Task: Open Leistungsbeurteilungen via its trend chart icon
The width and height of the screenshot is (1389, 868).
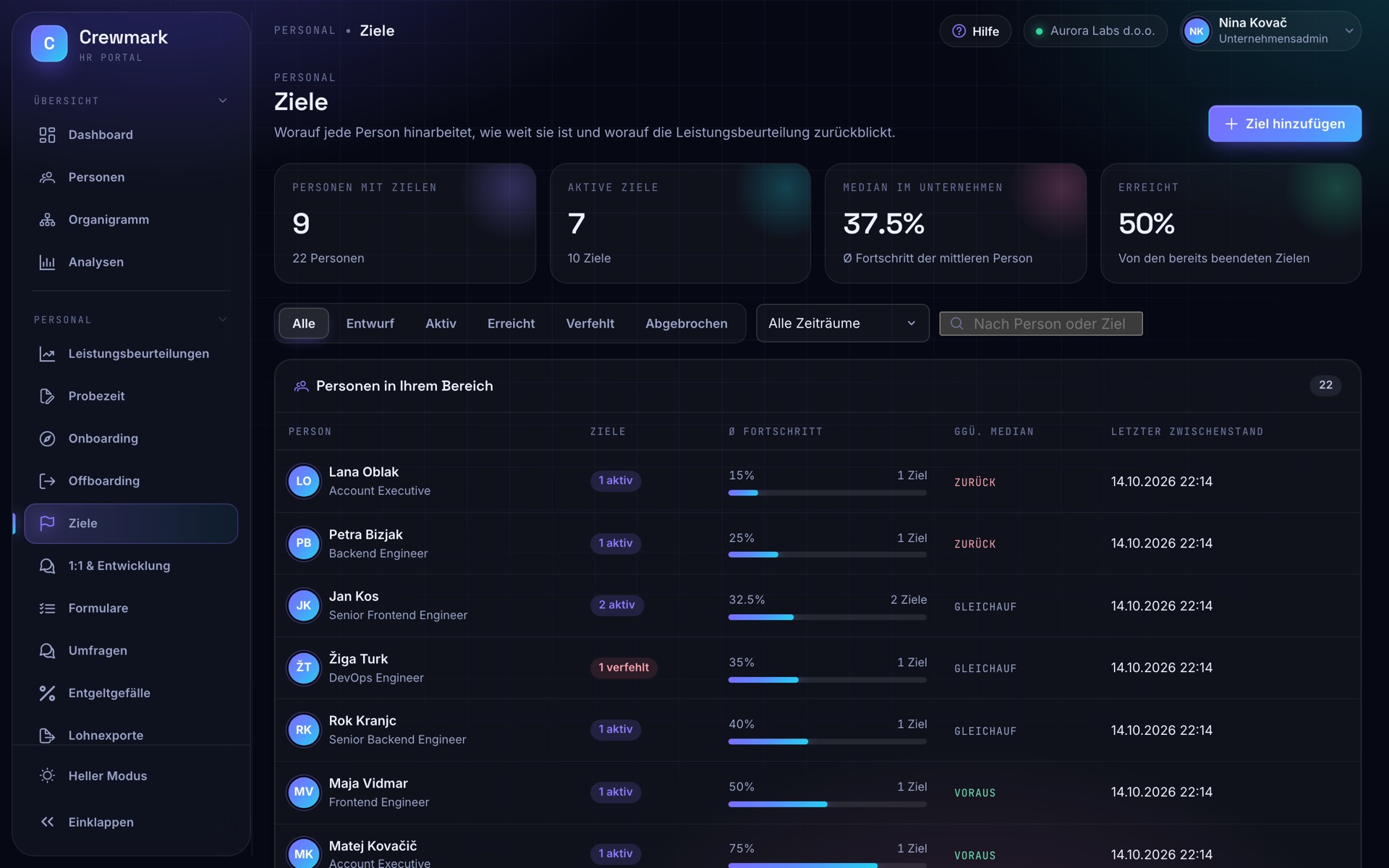Action: 47,354
